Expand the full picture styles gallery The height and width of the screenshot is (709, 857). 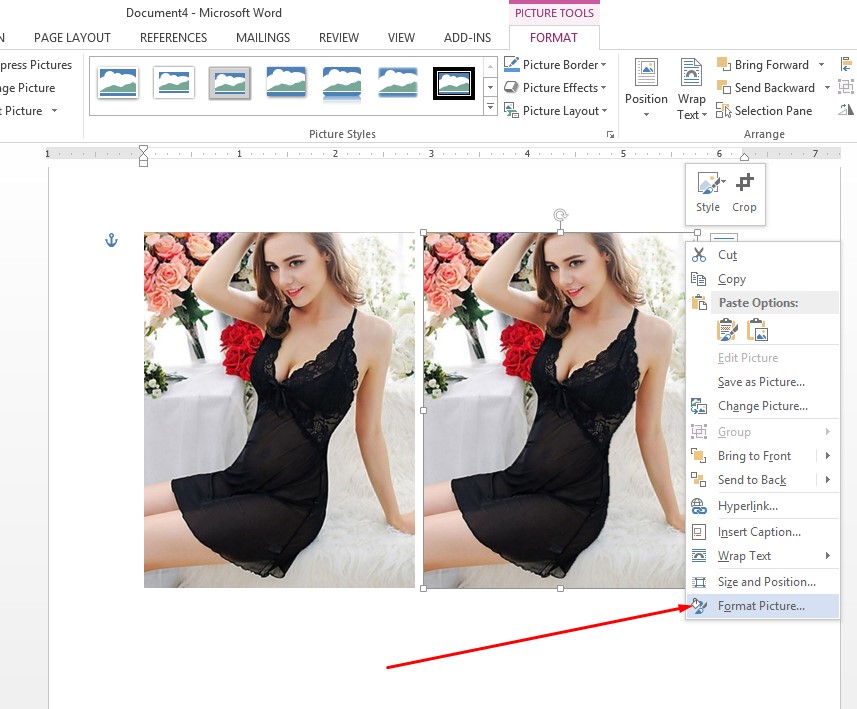pyautogui.click(x=490, y=107)
